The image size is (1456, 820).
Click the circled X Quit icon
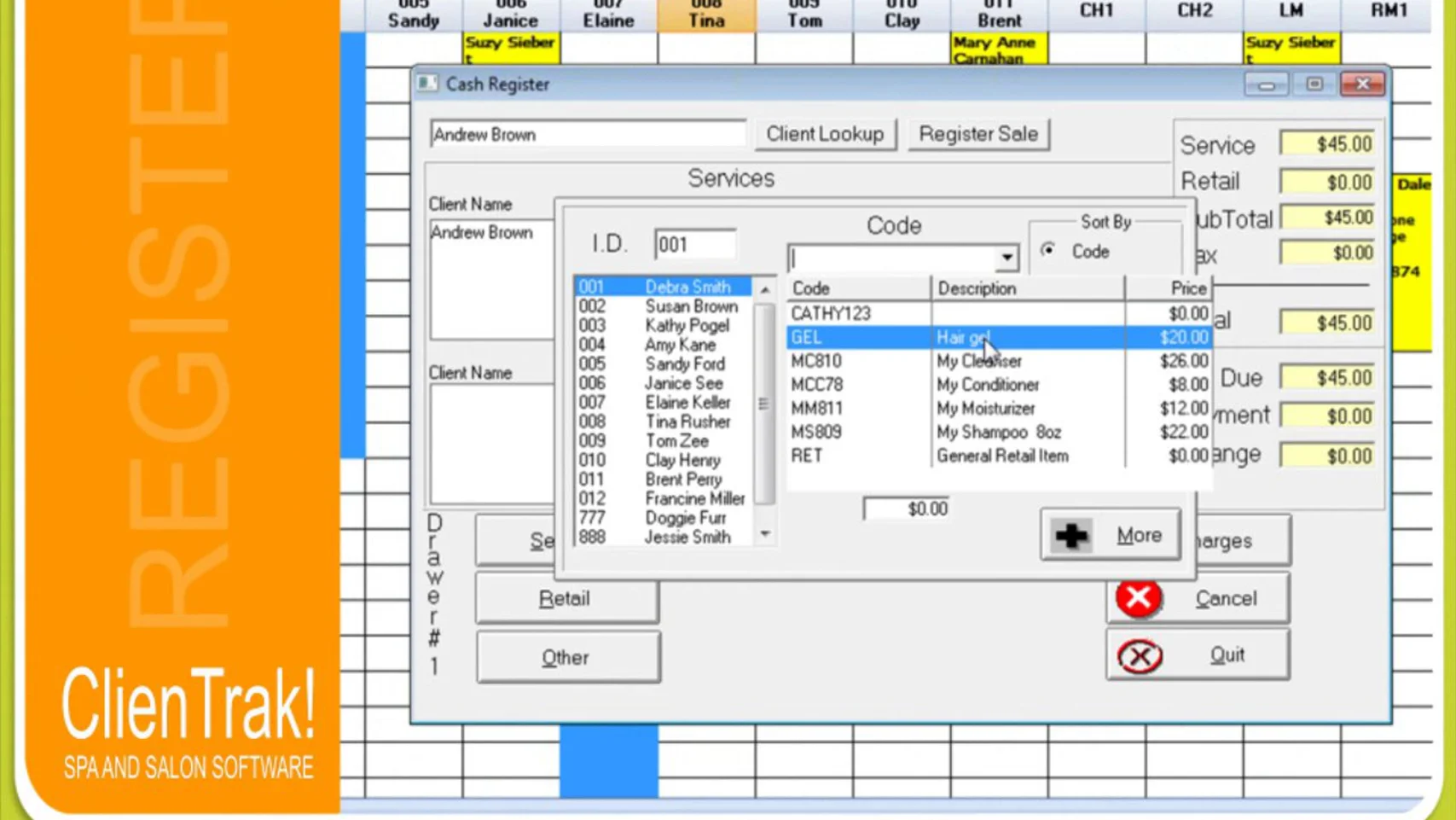pyautogui.click(x=1140, y=656)
